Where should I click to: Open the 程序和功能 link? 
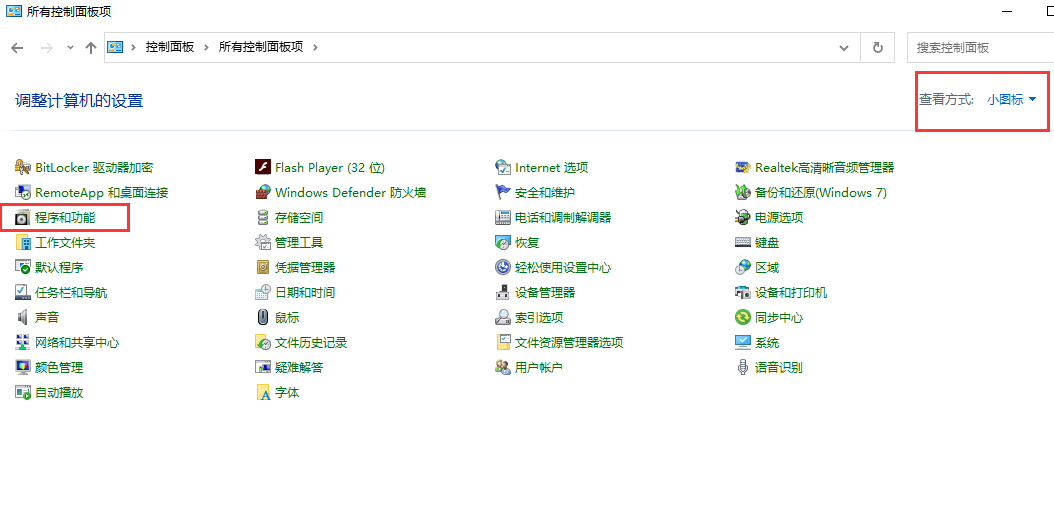(x=65, y=218)
